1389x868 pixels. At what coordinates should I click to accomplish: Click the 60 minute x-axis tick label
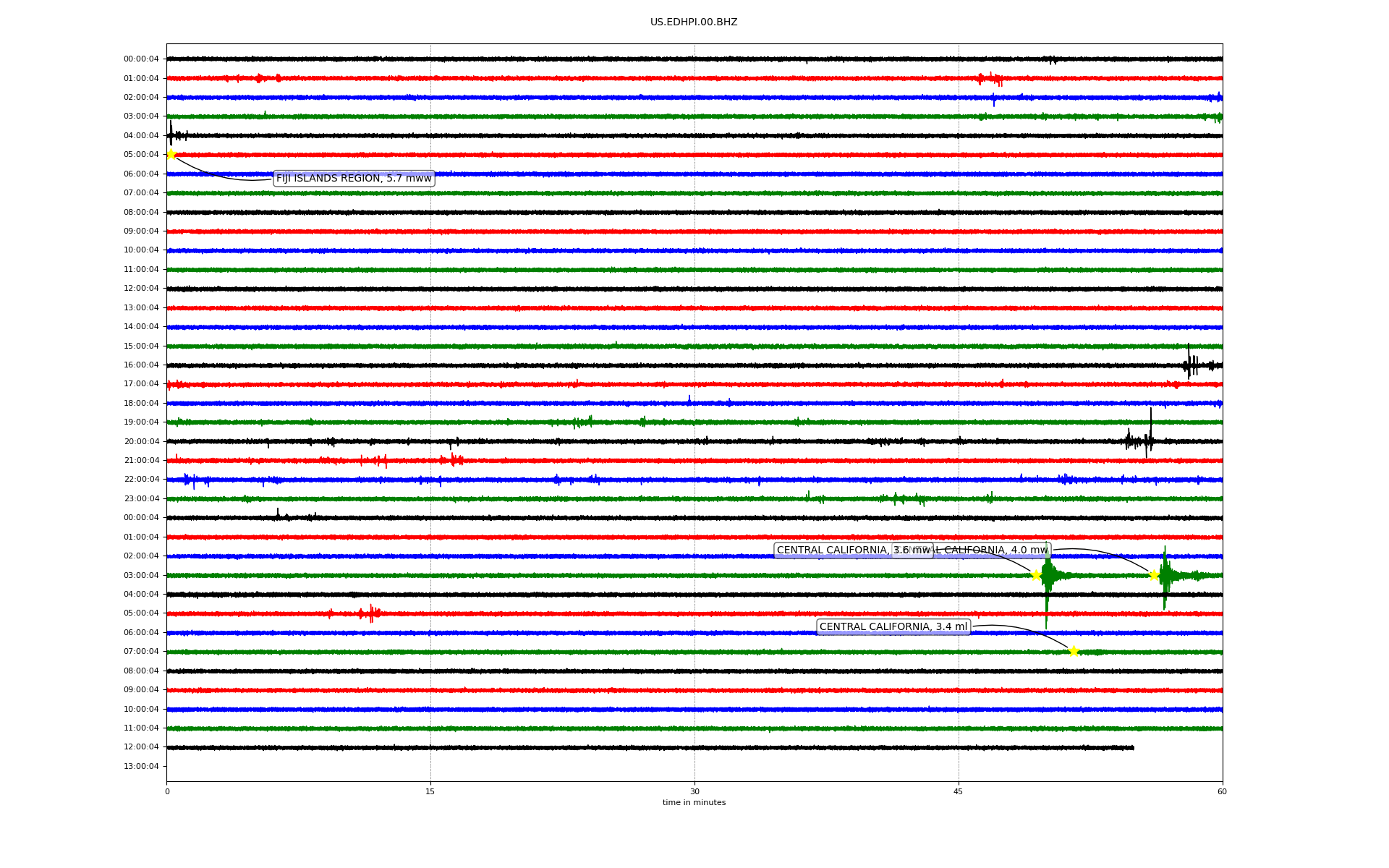(1222, 791)
